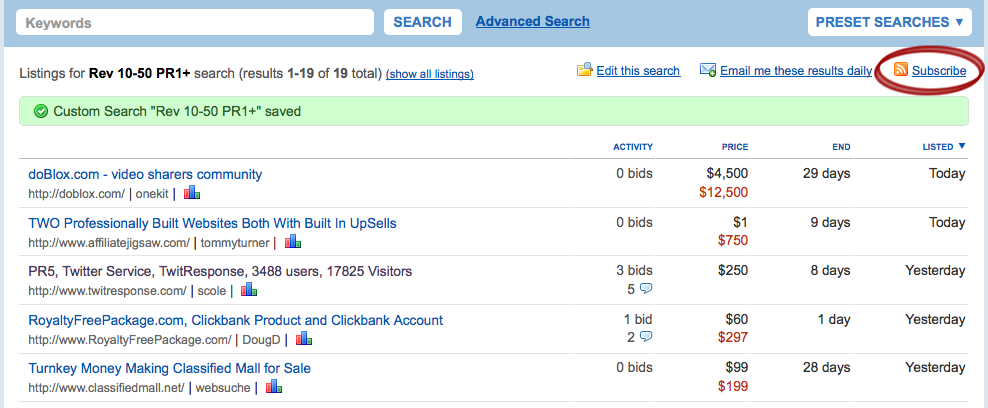This screenshot has width=988, height=408.
Task: Sort by the PRICE column header
Action: click(x=735, y=147)
